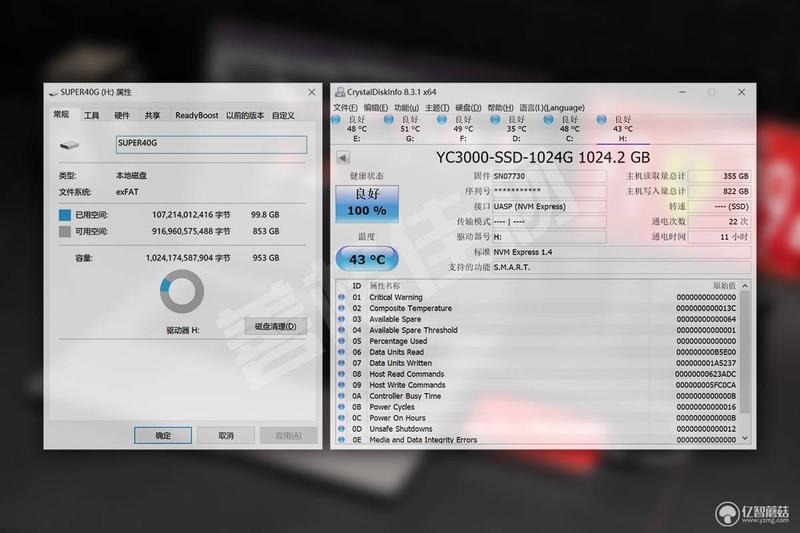Switch to the ReadyBoost tab
Image resolution: width=800 pixels, height=533 pixels.
197,115
